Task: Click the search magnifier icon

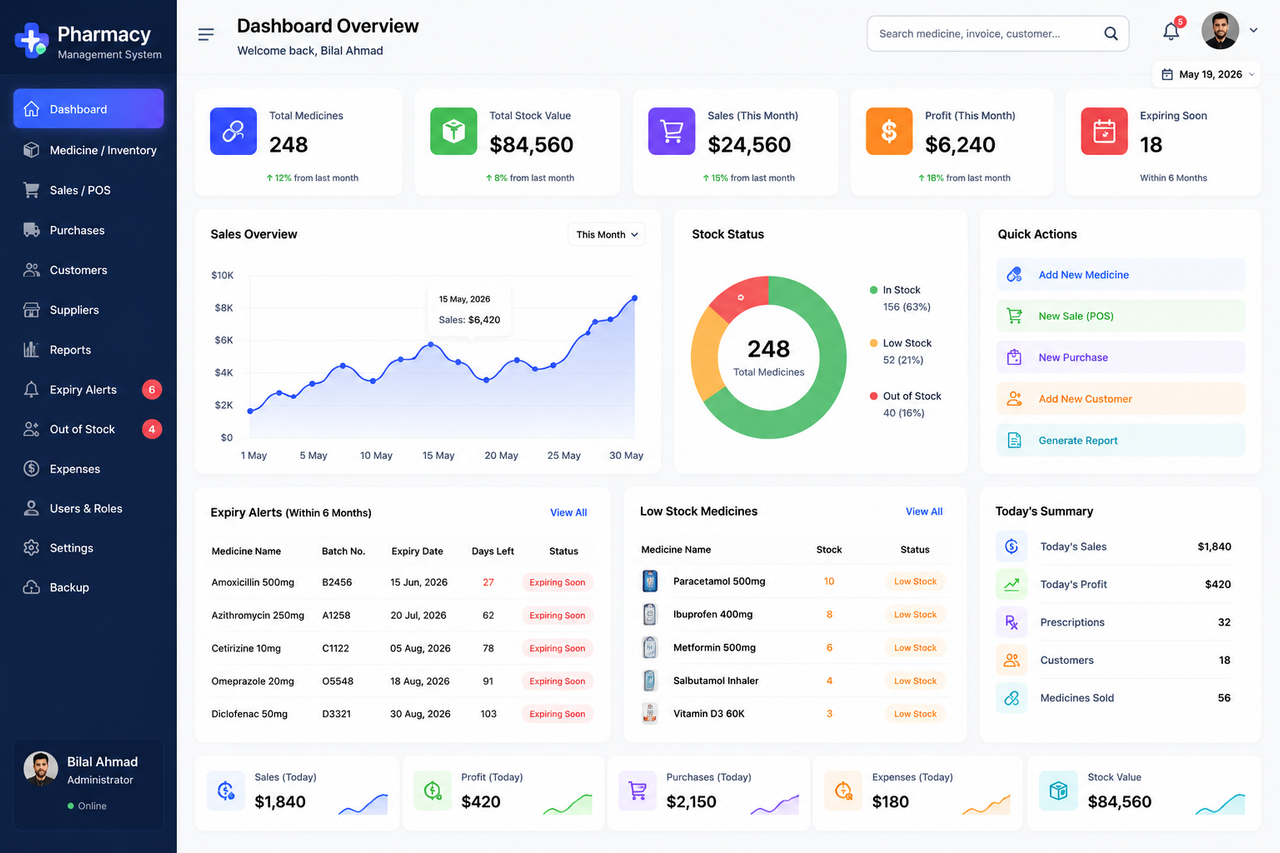Action: [x=1111, y=34]
